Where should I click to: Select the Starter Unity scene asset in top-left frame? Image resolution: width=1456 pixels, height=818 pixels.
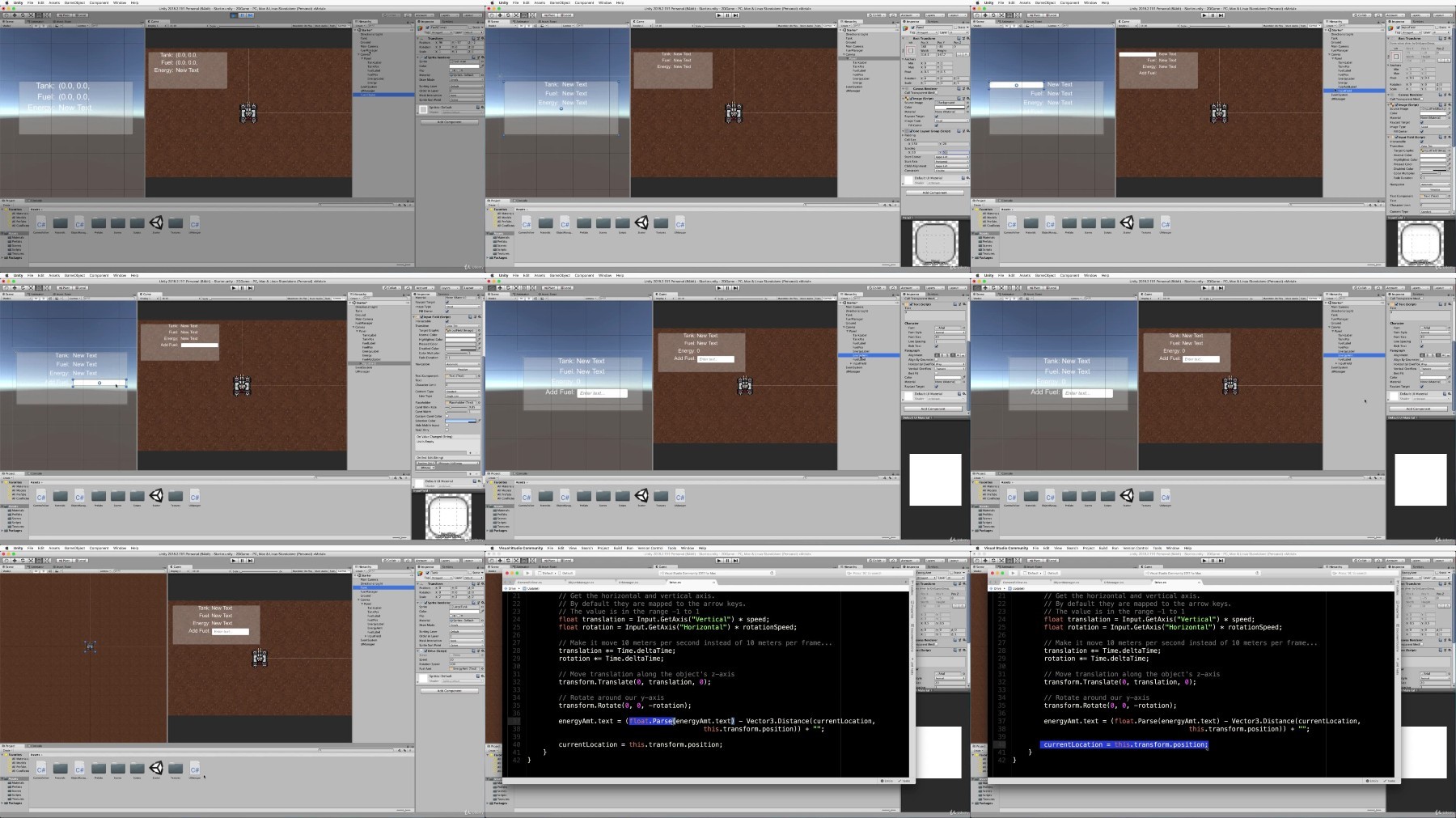pyautogui.click(x=156, y=223)
